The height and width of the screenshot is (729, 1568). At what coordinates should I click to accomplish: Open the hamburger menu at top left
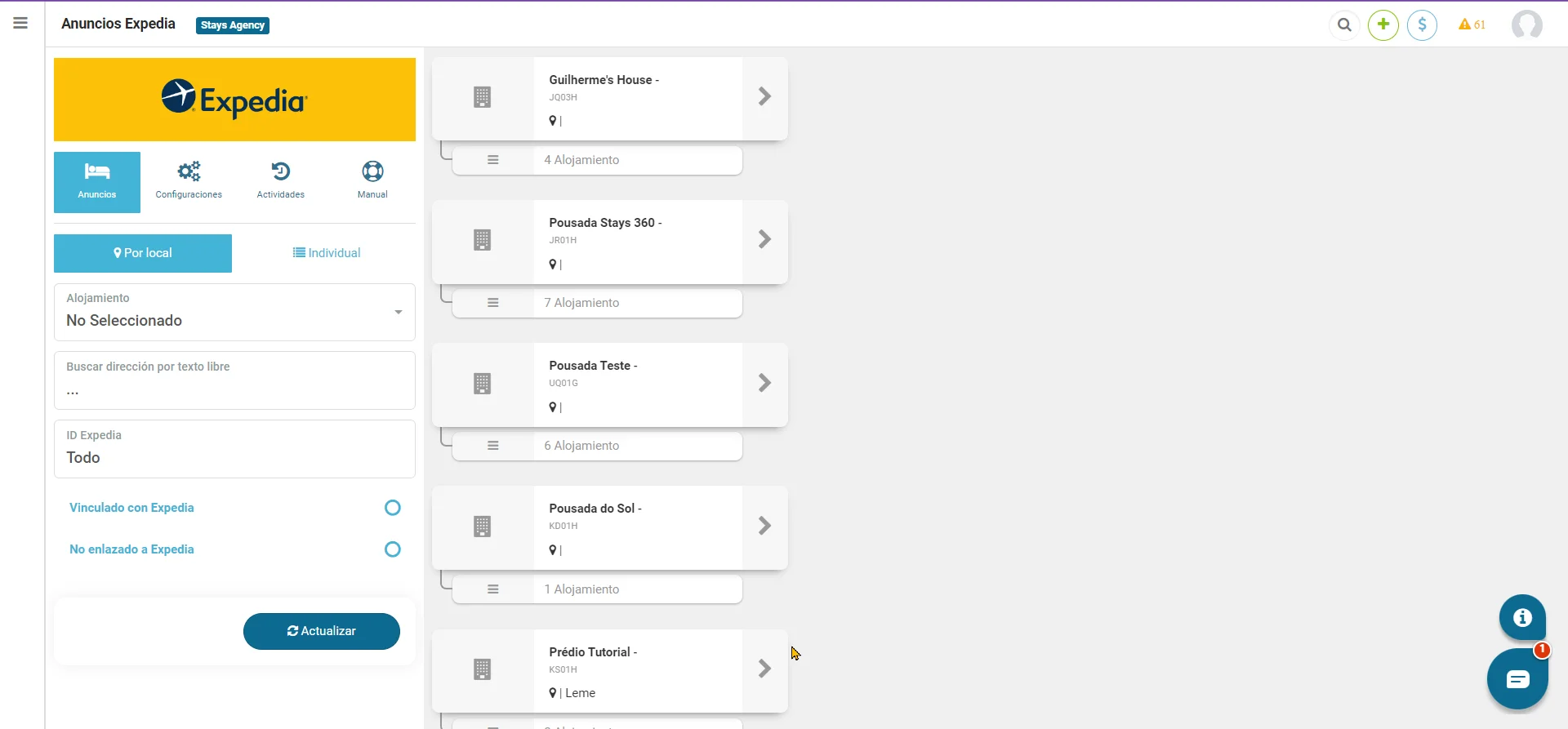[x=20, y=24]
